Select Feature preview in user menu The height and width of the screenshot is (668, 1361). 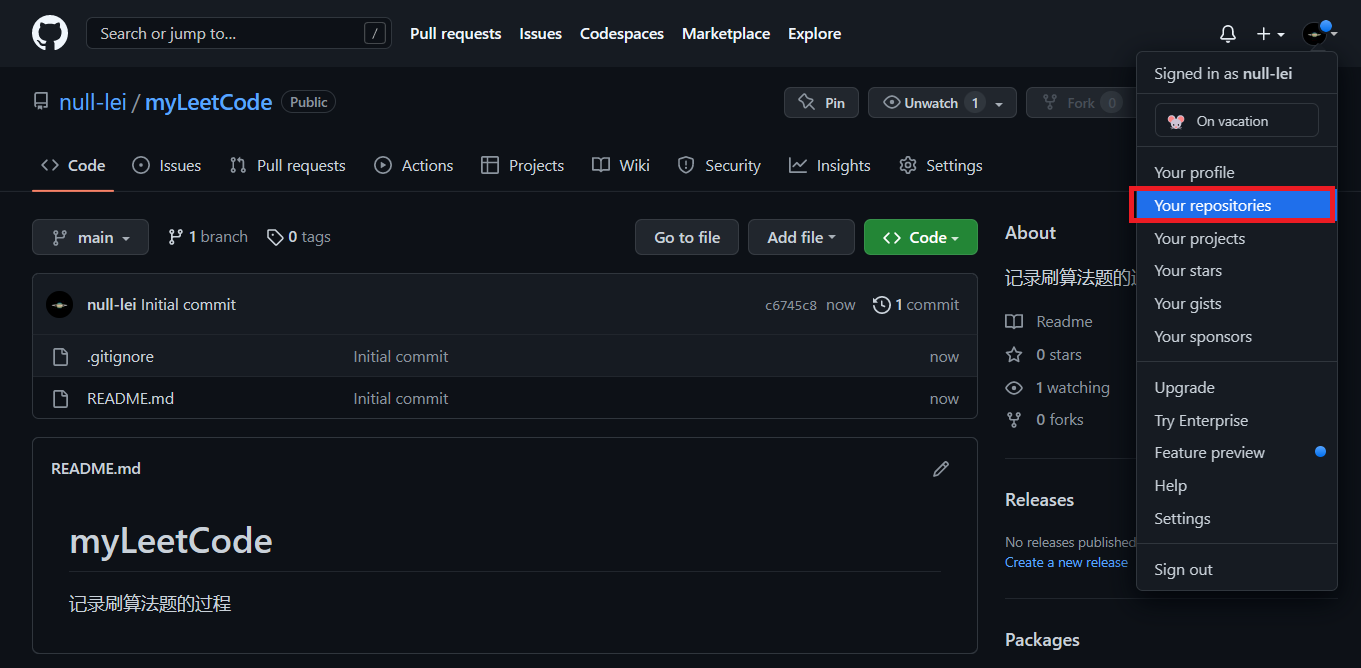(1237, 453)
